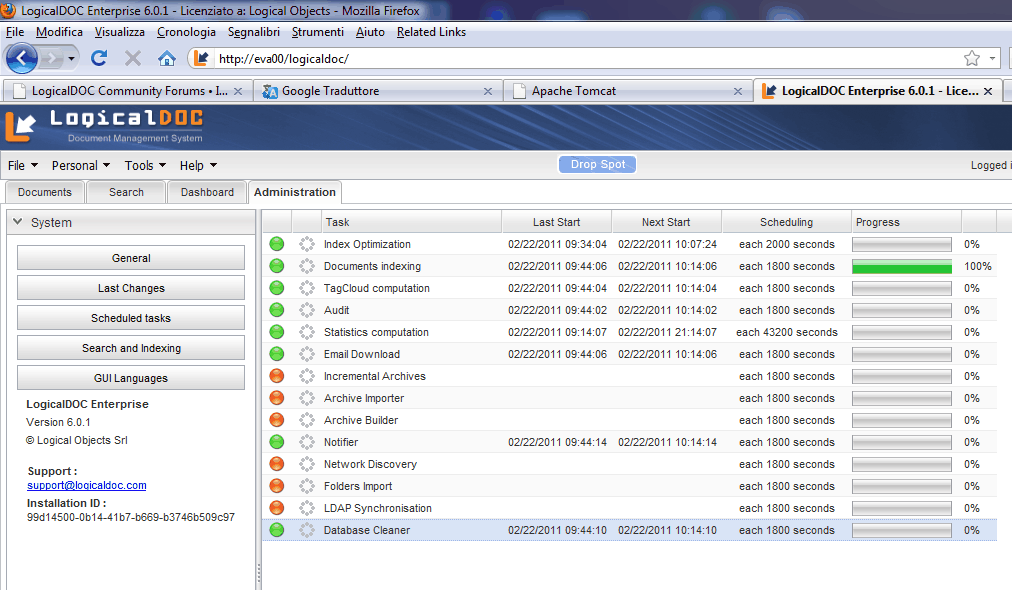This screenshot has width=1012, height=590.
Task: Click the GUI Languages button
Action: 131,378
